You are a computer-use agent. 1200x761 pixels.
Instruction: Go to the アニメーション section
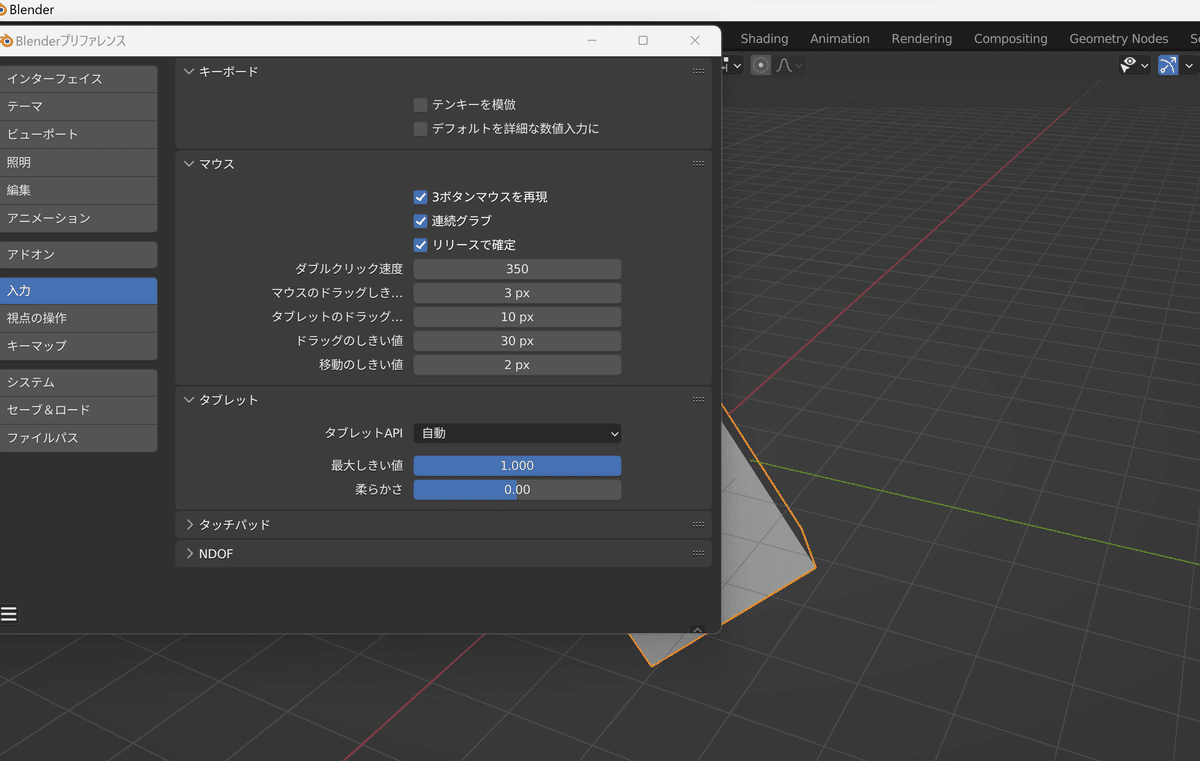[x=78, y=218]
